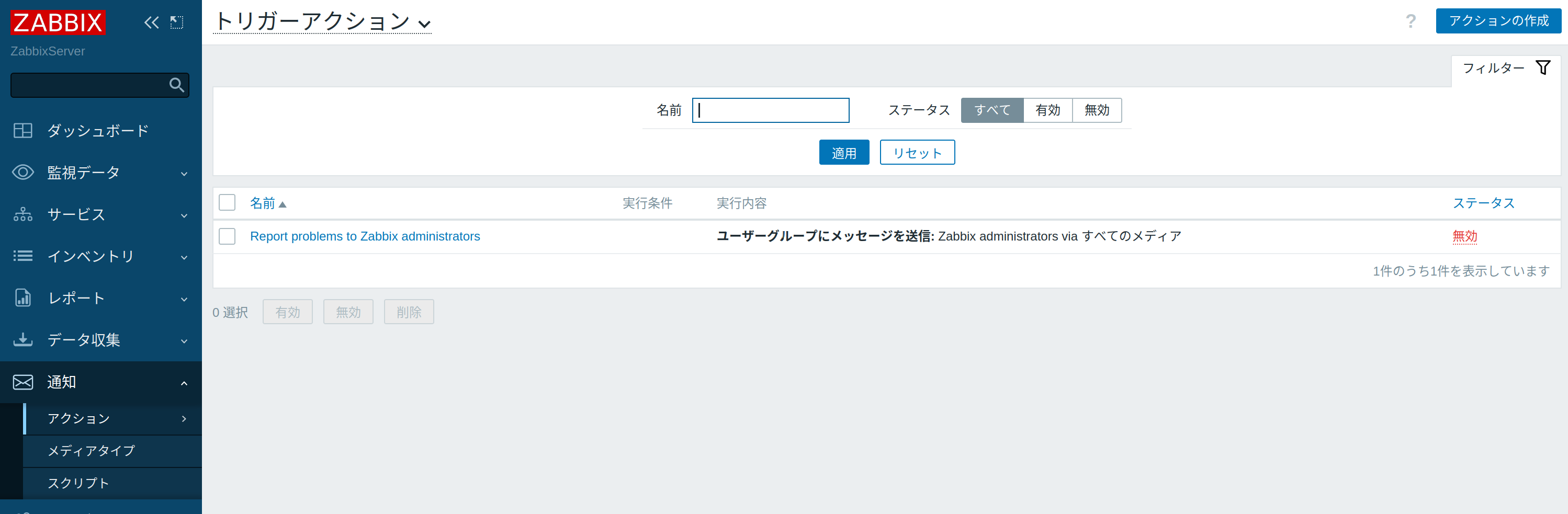
Task: Click the eye icon for 監視データ
Action: click(23, 172)
